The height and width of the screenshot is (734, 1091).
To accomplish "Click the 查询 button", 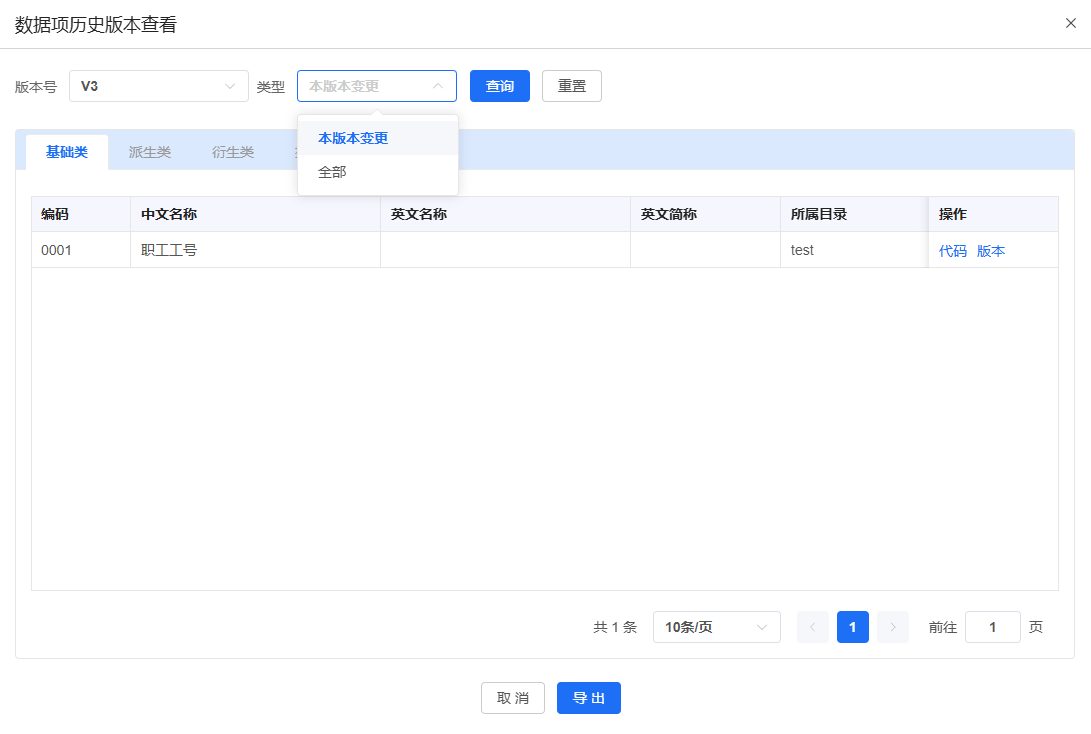I will 500,86.
